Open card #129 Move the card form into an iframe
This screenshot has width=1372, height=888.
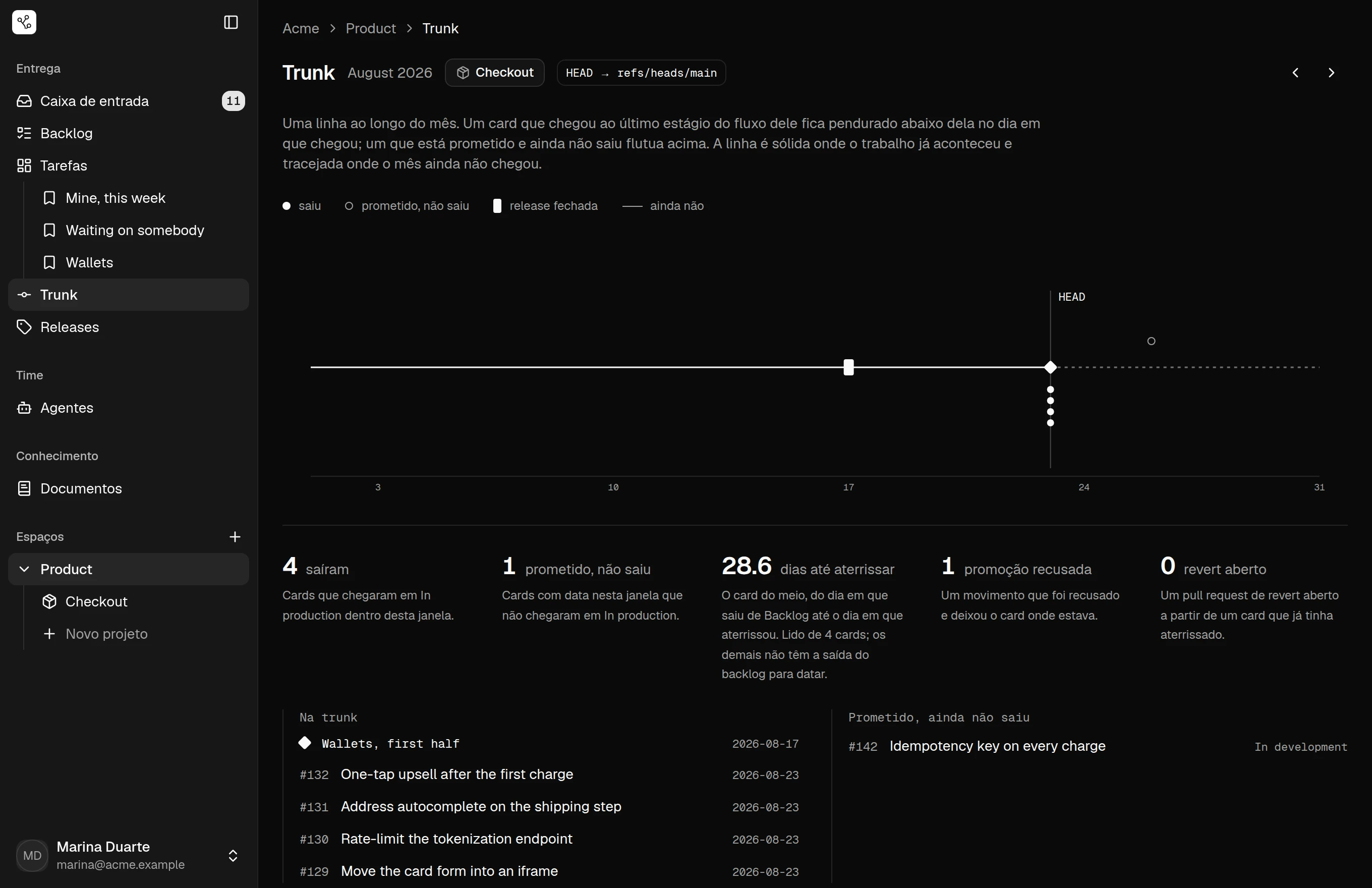pyautogui.click(x=549, y=871)
